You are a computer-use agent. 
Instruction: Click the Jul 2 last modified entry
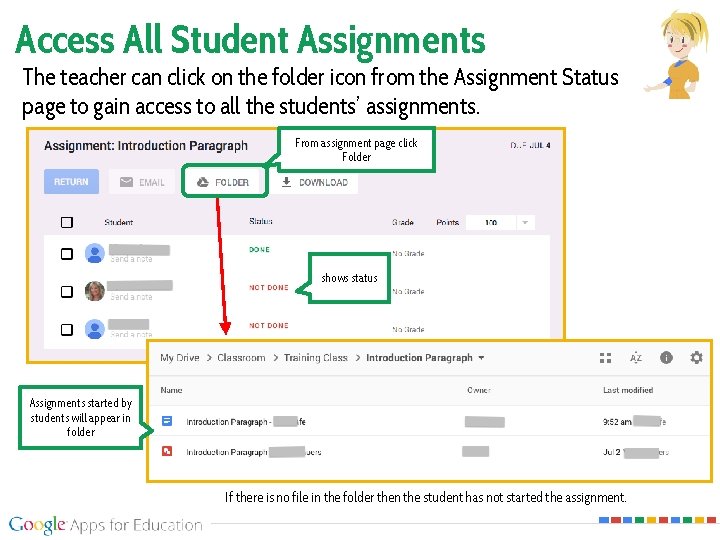coord(636,452)
